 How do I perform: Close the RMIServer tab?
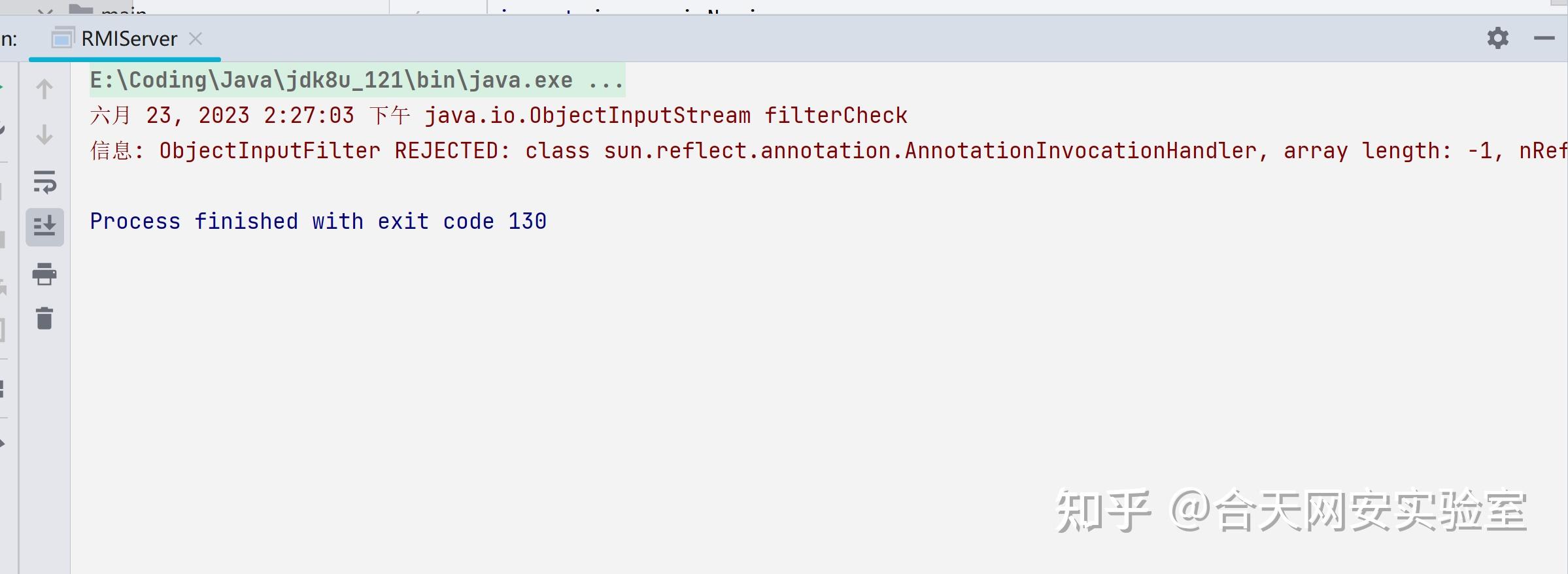coord(195,39)
